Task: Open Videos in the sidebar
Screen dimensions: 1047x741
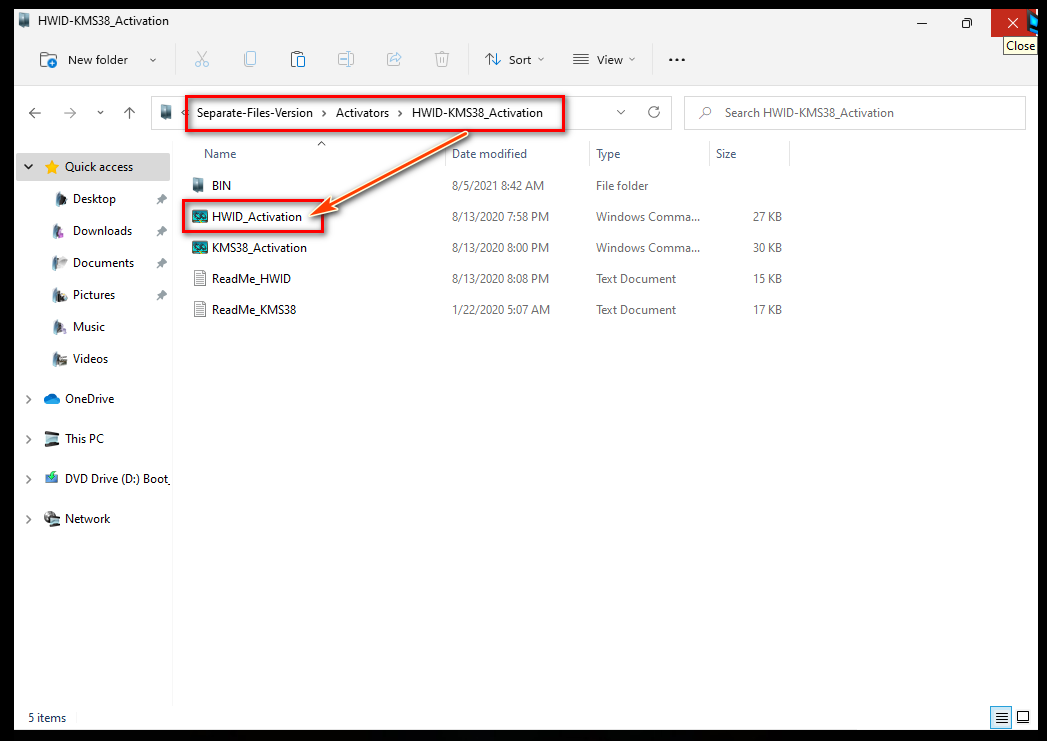Action: pyautogui.click(x=90, y=359)
